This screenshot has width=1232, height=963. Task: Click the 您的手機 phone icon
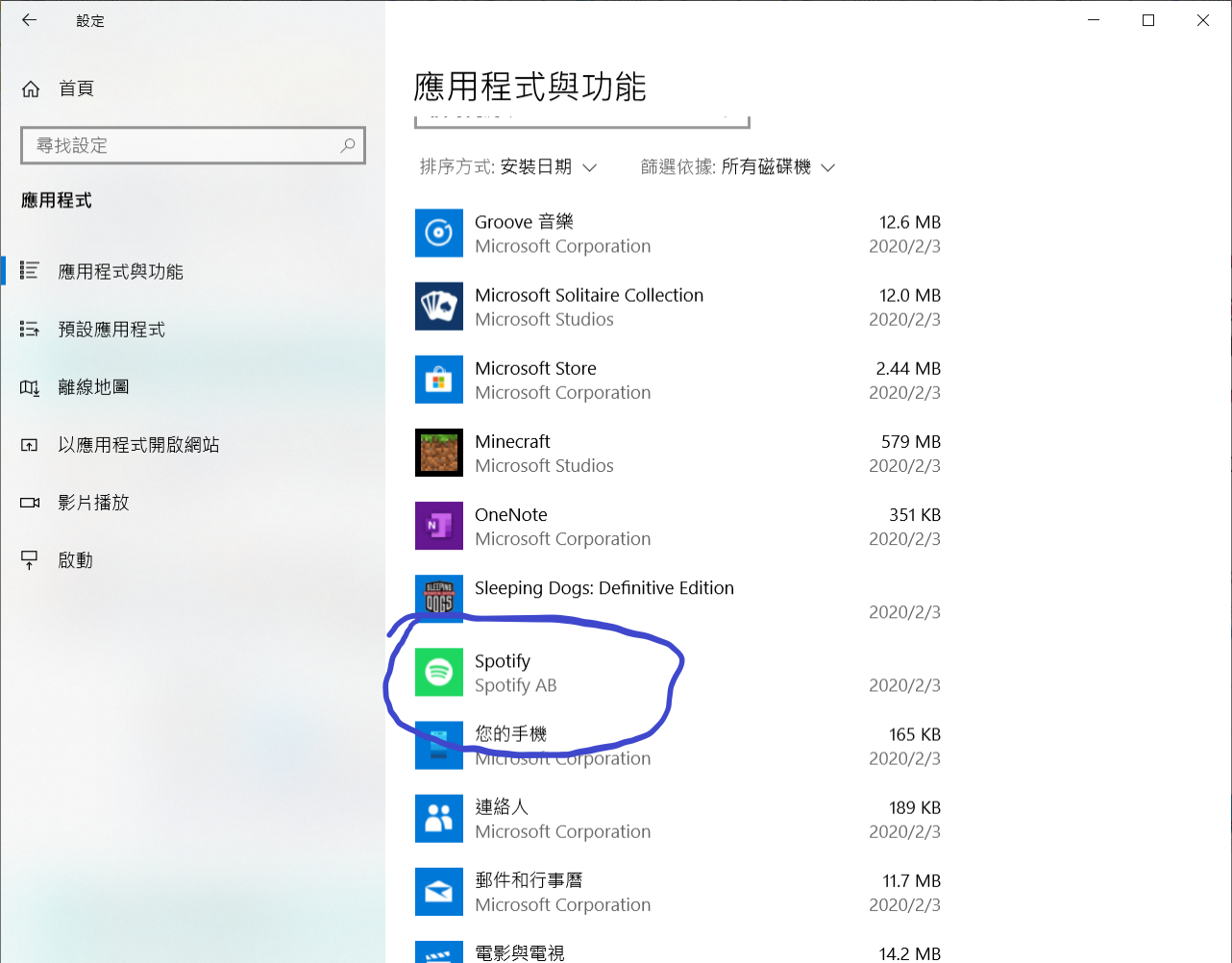pos(439,745)
